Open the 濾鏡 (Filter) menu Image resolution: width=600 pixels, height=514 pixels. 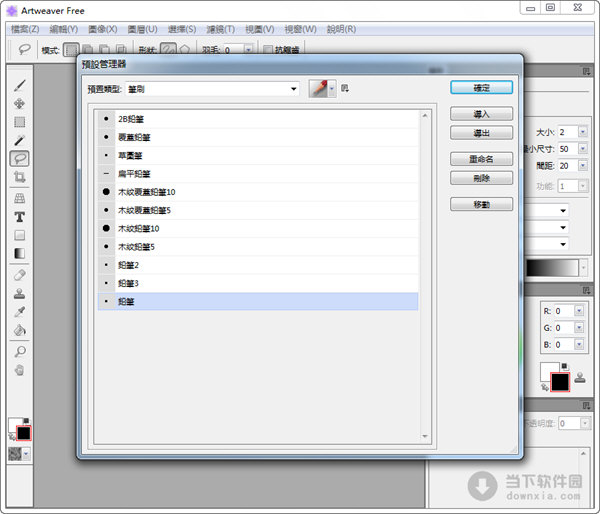(221, 29)
